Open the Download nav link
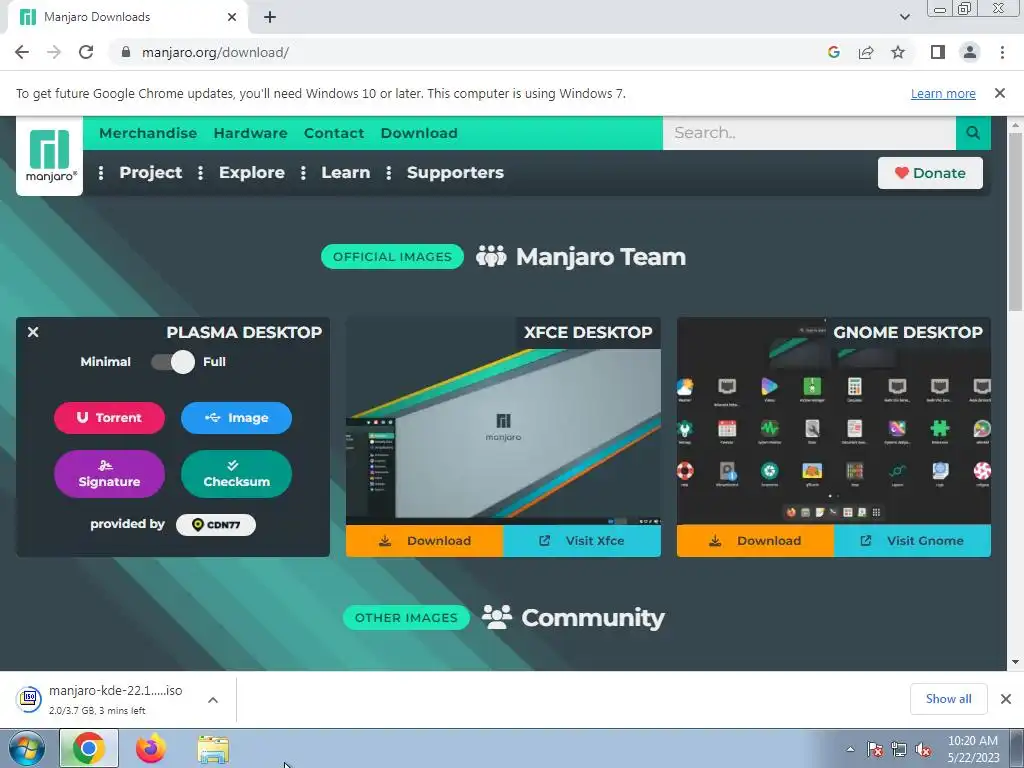Screen dimensions: 1024x768 [419, 133]
